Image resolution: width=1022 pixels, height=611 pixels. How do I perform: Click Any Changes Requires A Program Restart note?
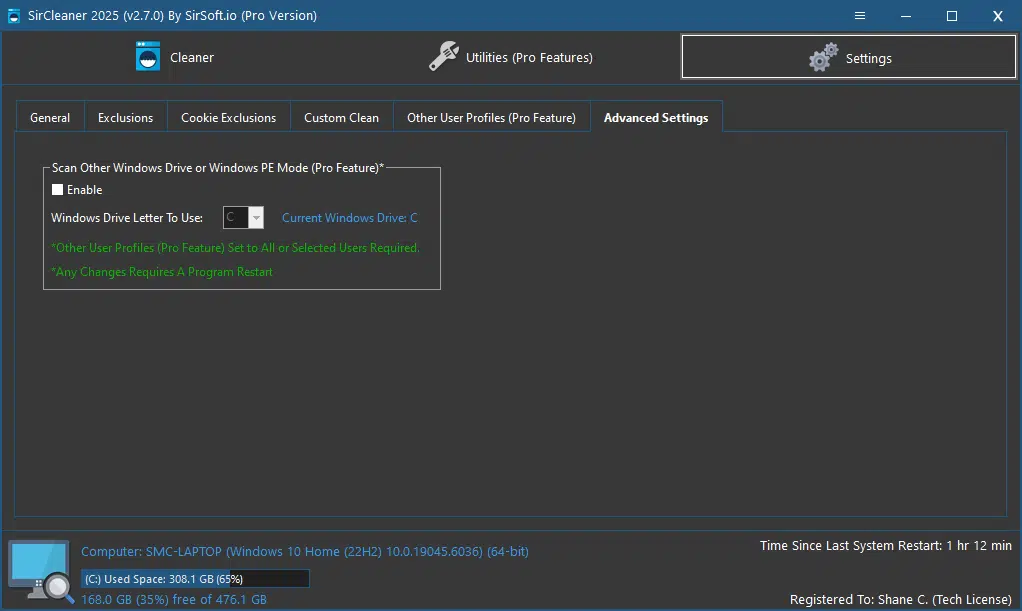162,272
